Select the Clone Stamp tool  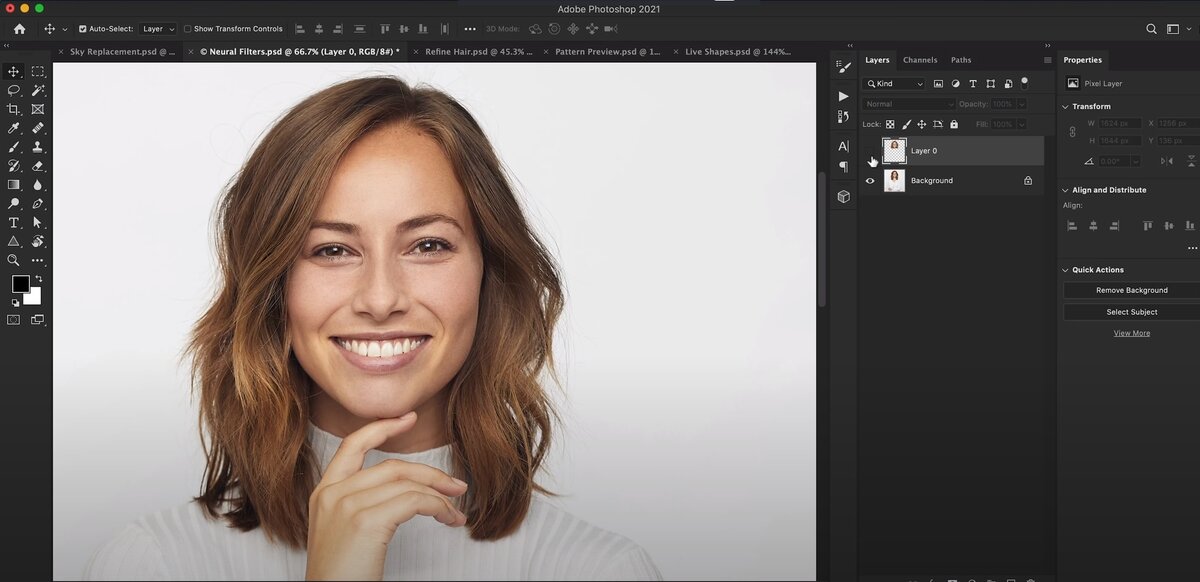point(38,147)
